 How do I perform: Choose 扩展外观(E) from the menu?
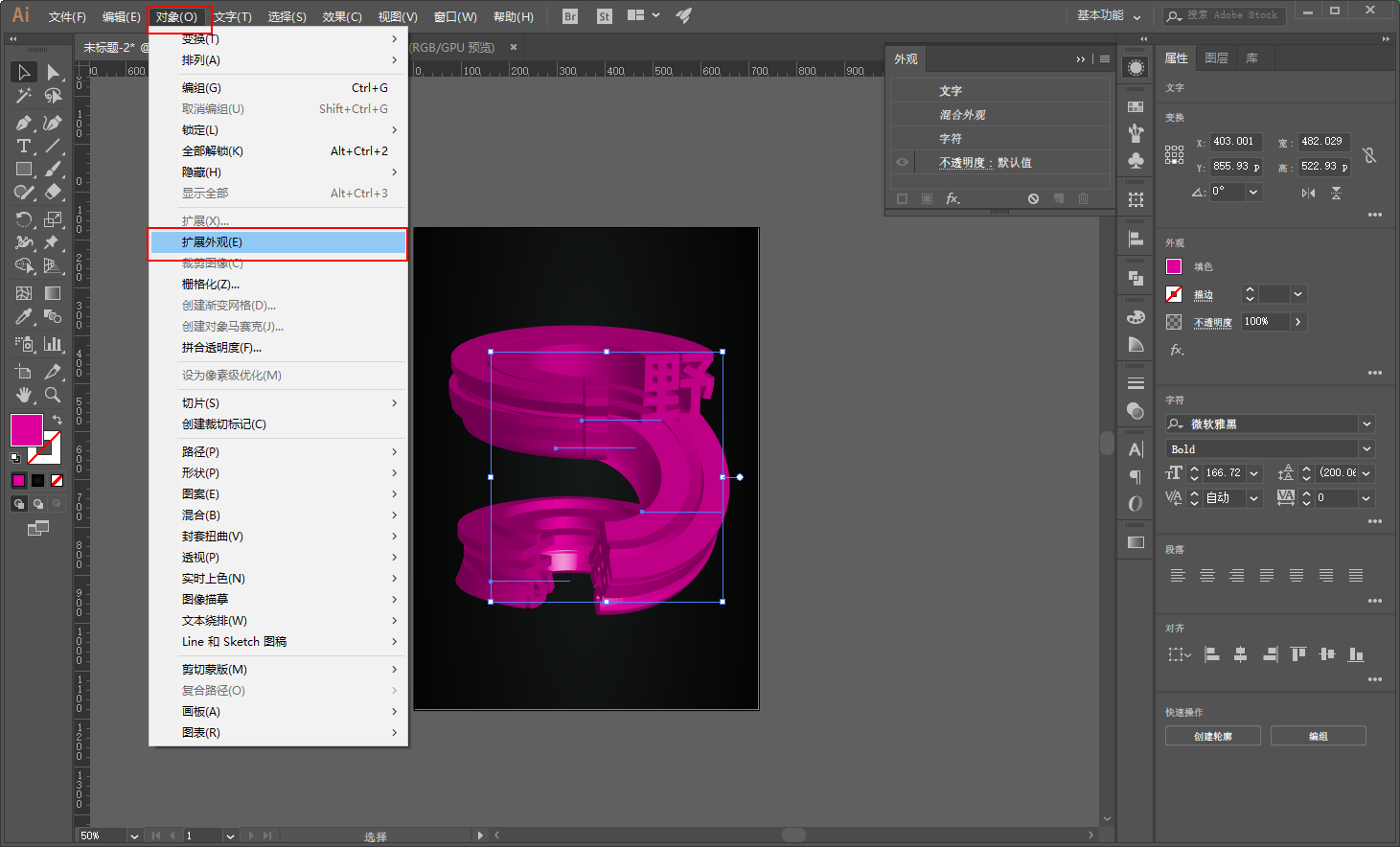[x=278, y=242]
